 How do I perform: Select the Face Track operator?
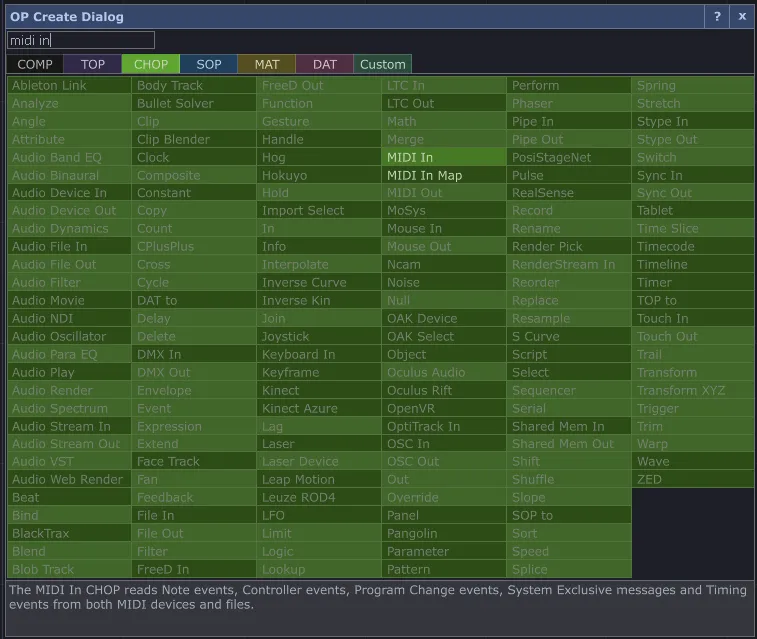click(194, 462)
